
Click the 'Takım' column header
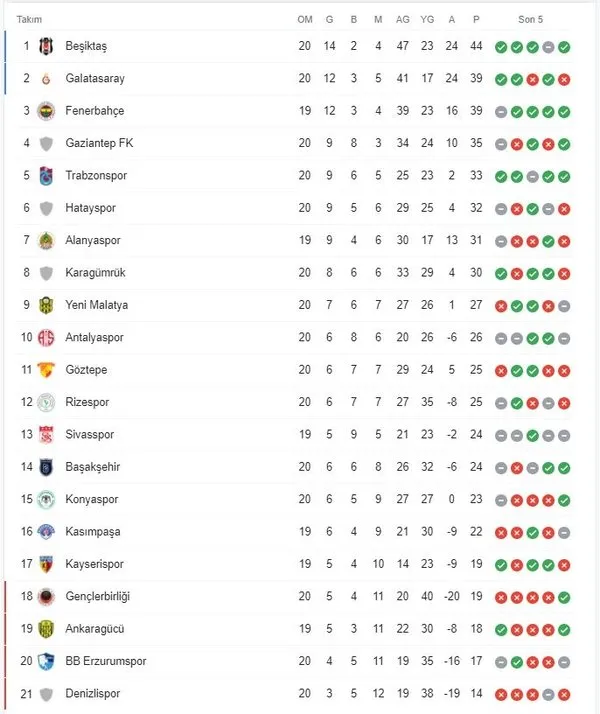point(29,20)
